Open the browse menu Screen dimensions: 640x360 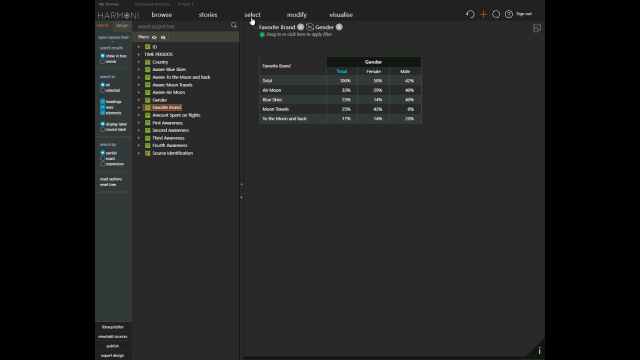pos(162,15)
